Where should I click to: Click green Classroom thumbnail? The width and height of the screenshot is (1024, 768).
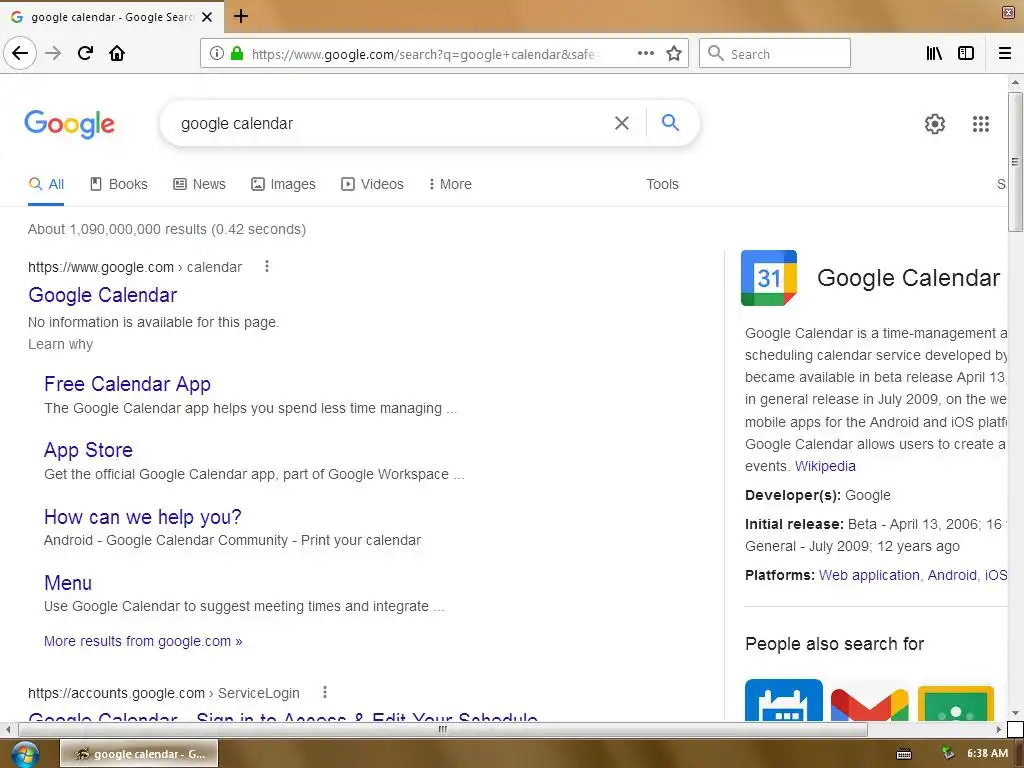tap(955, 703)
